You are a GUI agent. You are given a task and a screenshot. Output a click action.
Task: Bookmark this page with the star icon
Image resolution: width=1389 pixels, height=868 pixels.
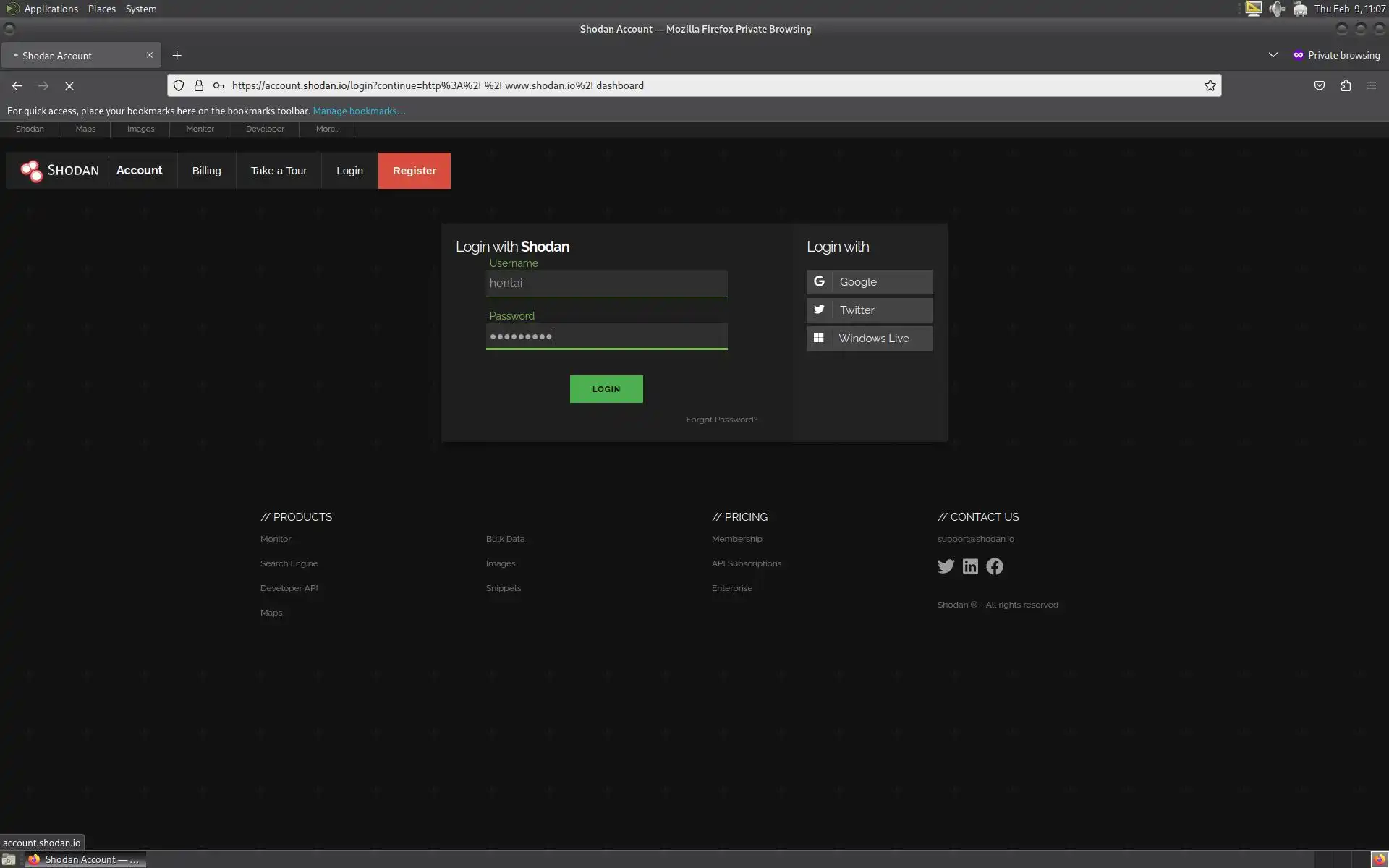1210,85
